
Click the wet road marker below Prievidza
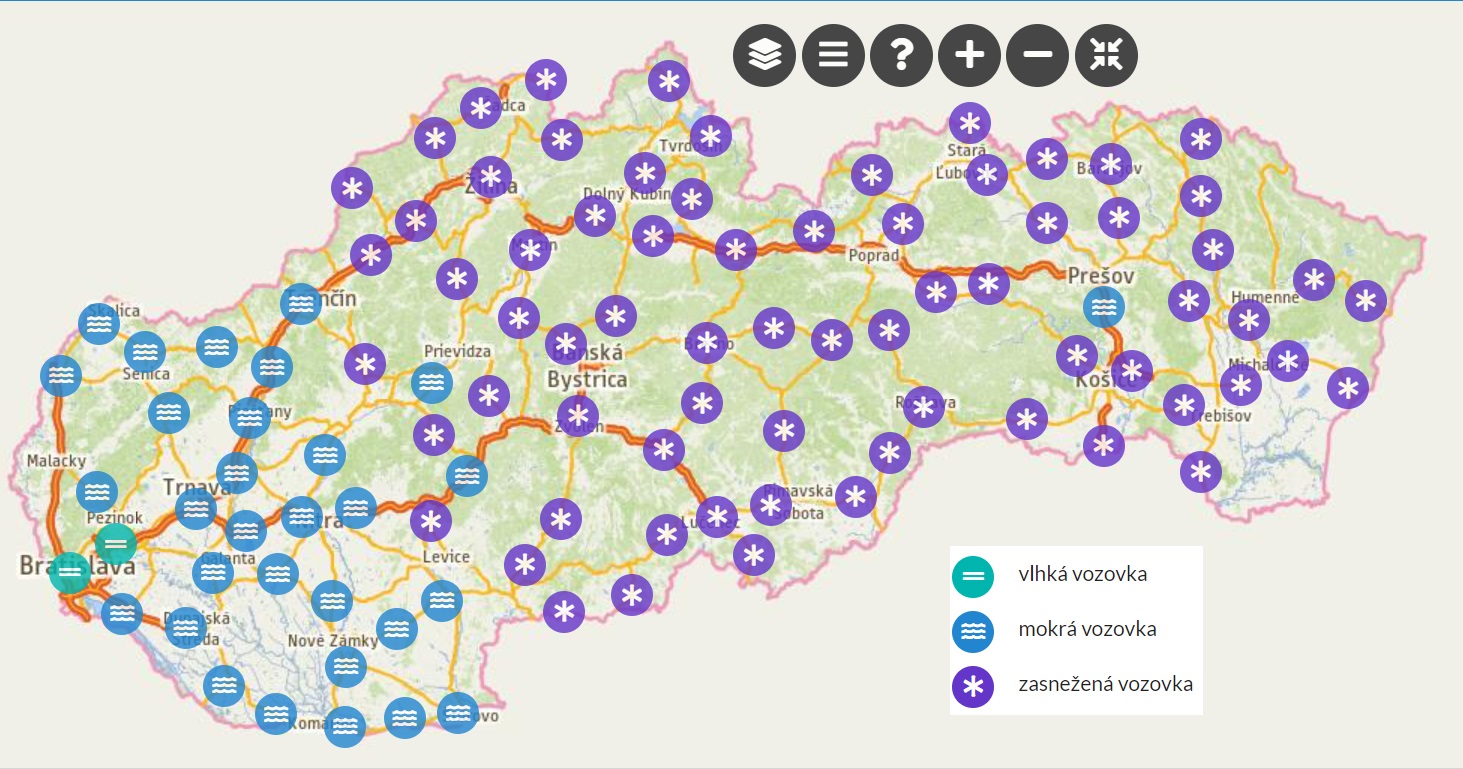431,383
